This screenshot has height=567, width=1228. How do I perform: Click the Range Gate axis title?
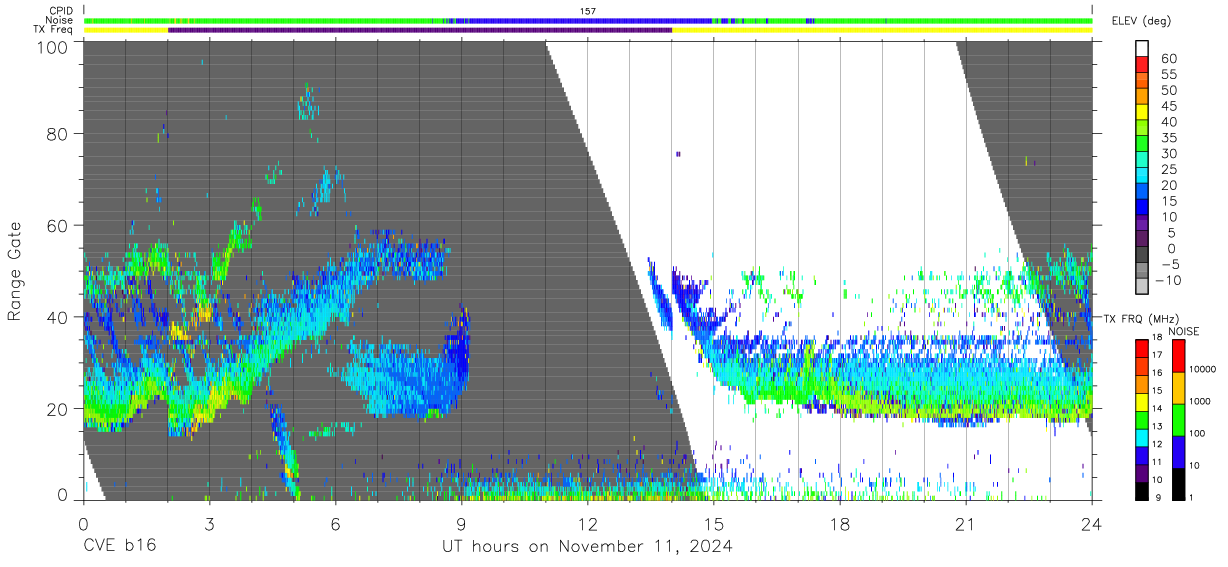point(15,270)
